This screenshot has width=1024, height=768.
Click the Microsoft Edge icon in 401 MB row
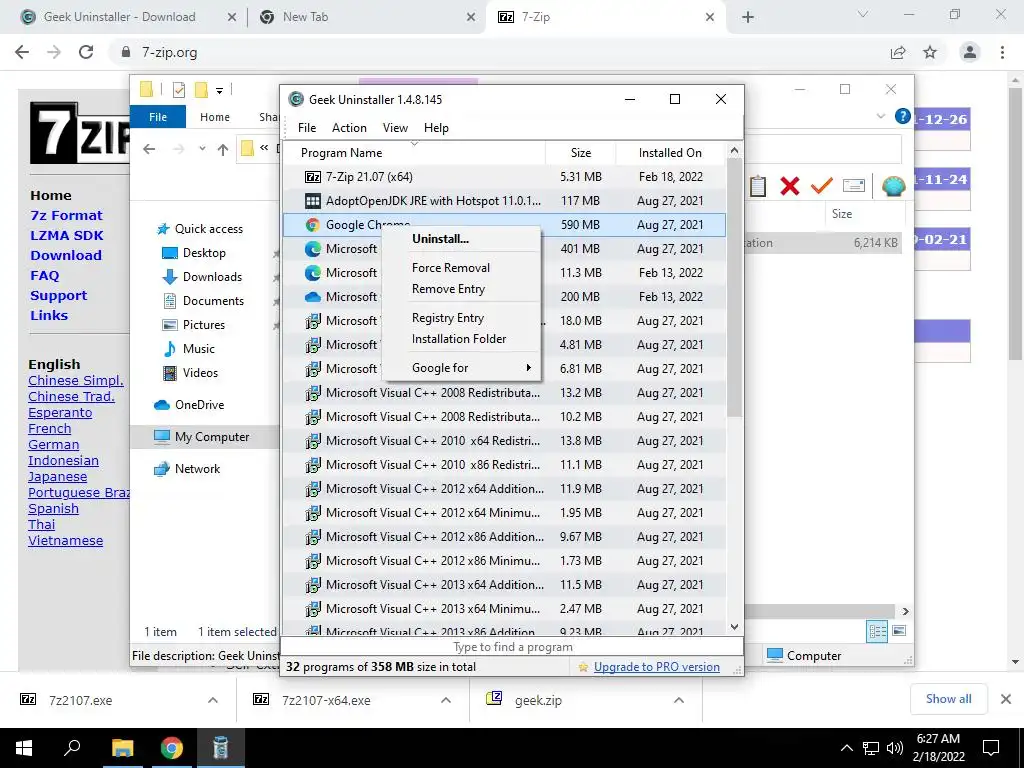coord(313,249)
